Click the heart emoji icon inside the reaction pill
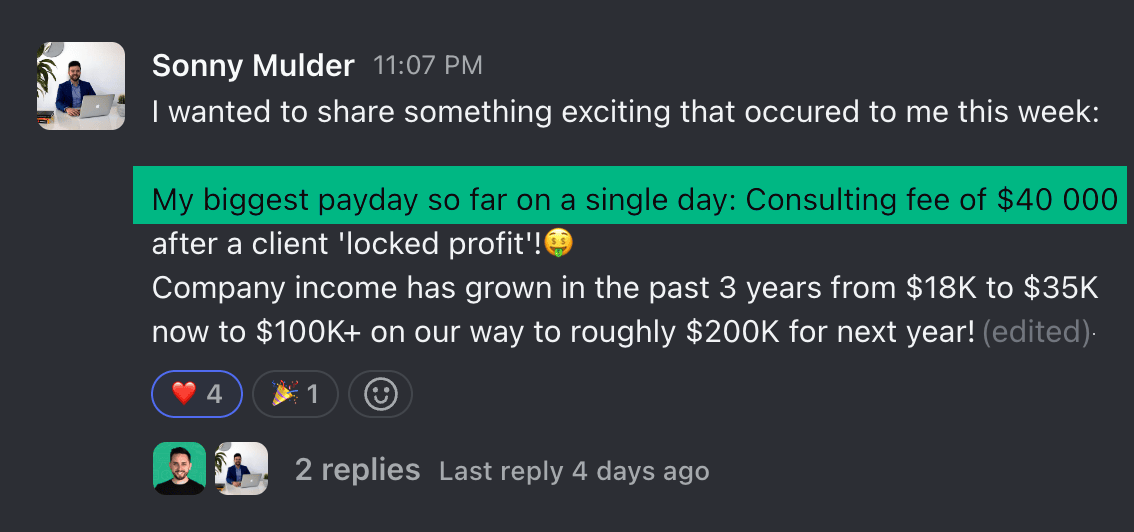1134x532 pixels. (184, 394)
